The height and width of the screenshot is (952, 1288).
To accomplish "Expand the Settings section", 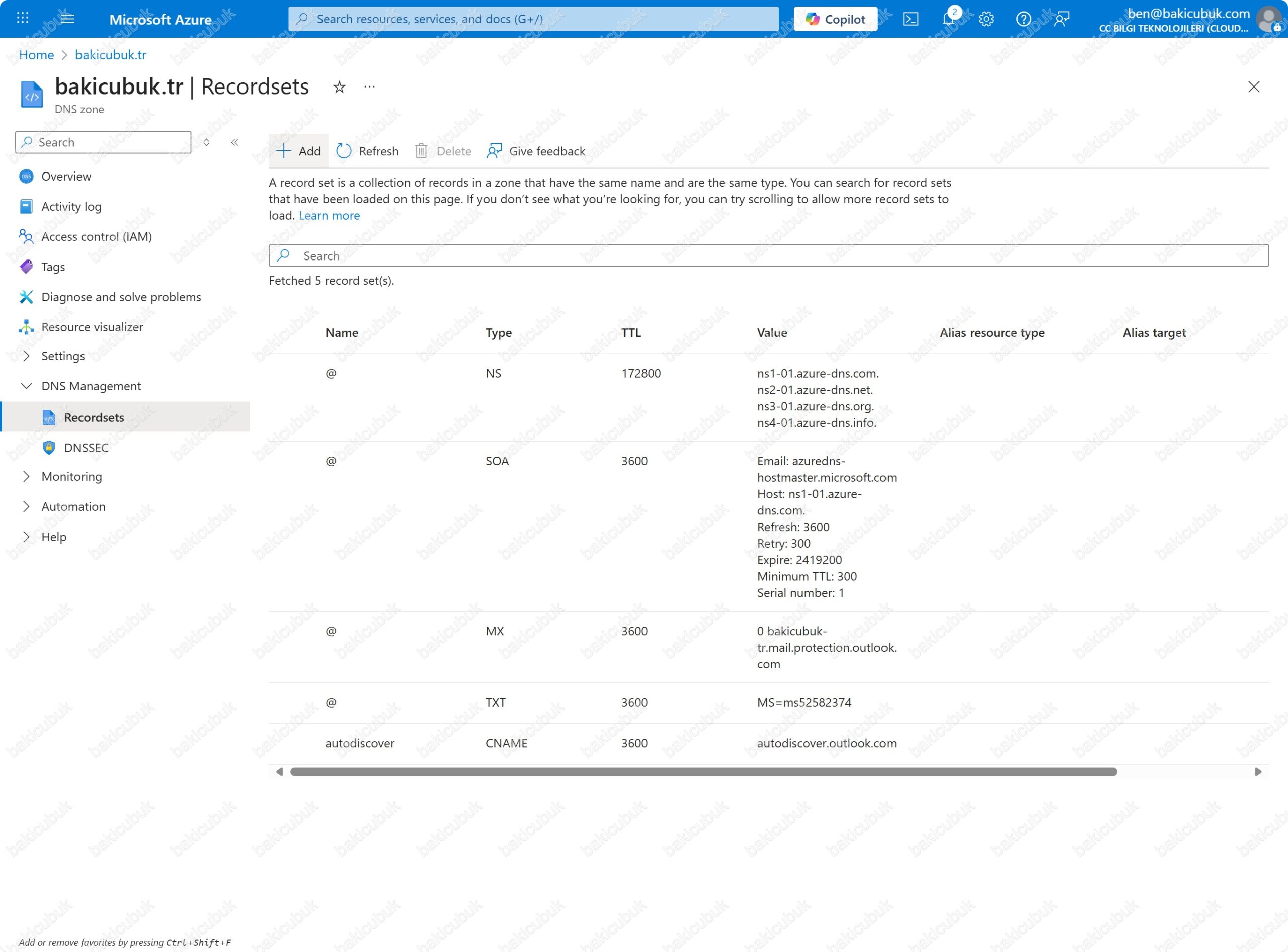I will click(x=26, y=356).
